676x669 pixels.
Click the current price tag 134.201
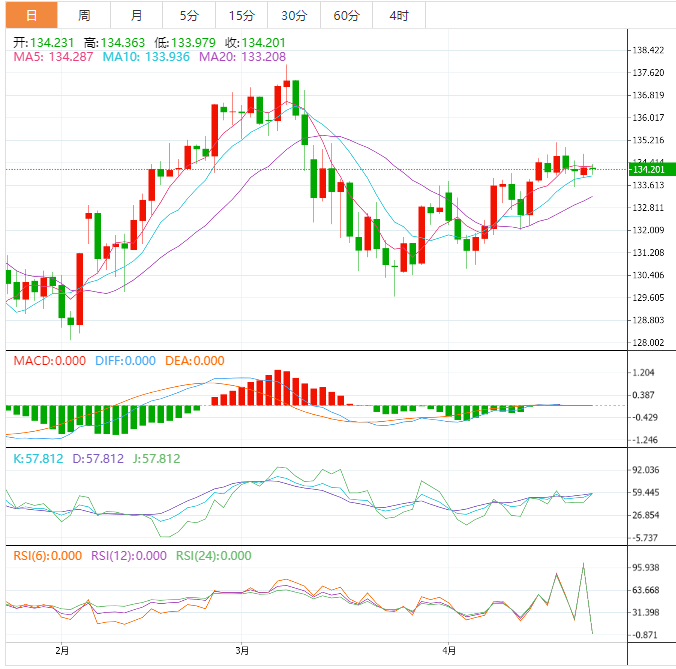click(x=649, y=169)
